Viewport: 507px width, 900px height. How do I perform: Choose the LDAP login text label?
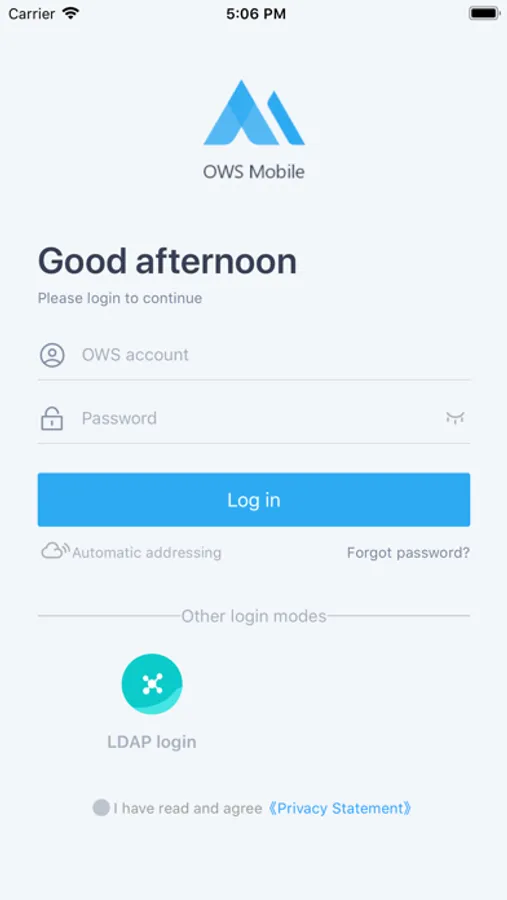tap(152, 742)
